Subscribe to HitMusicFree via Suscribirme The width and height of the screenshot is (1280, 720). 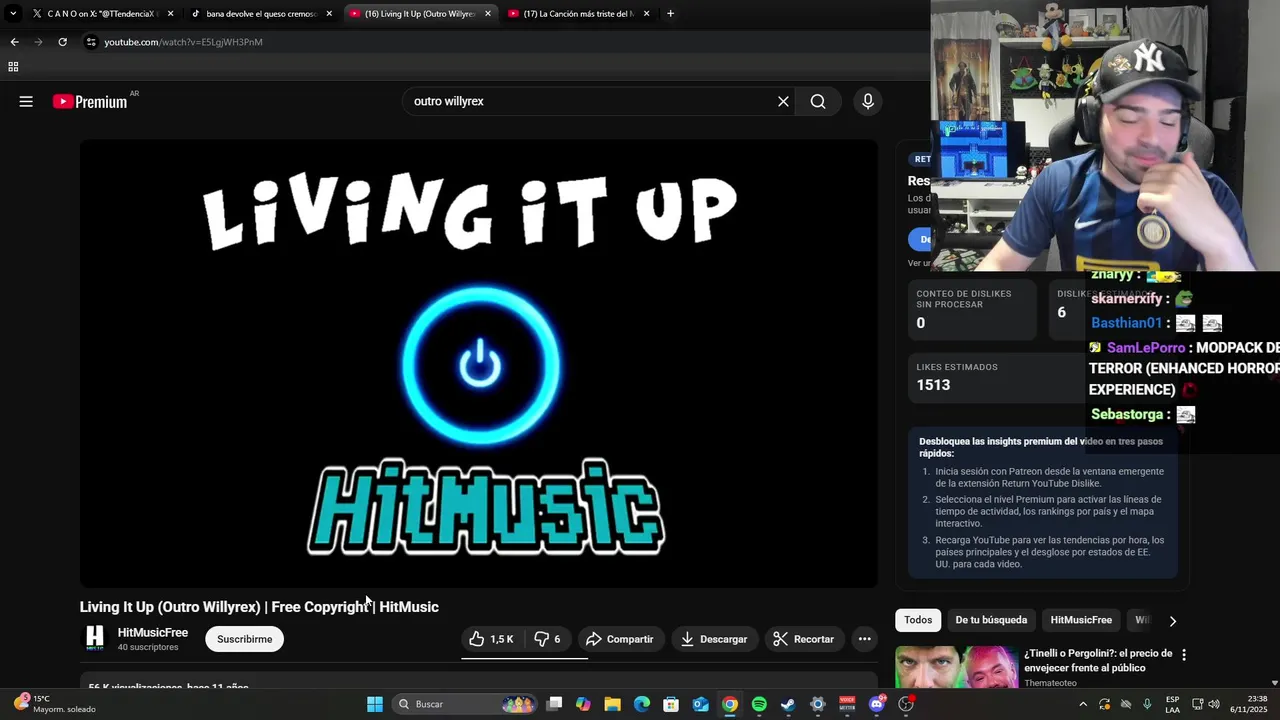click(x=245, y=639)
